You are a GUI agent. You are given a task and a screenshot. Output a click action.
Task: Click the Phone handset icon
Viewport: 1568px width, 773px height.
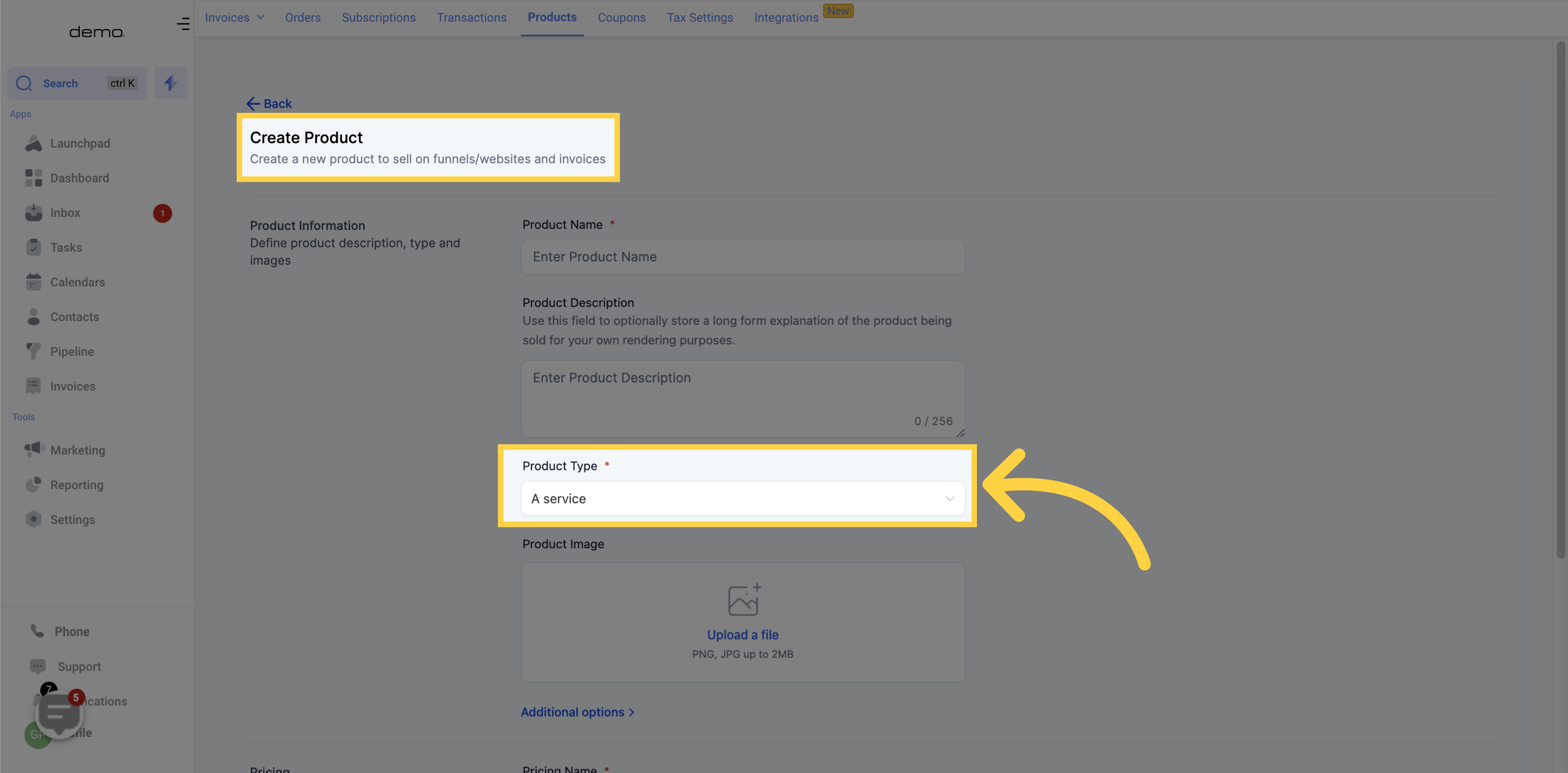(x=37, y=631)
